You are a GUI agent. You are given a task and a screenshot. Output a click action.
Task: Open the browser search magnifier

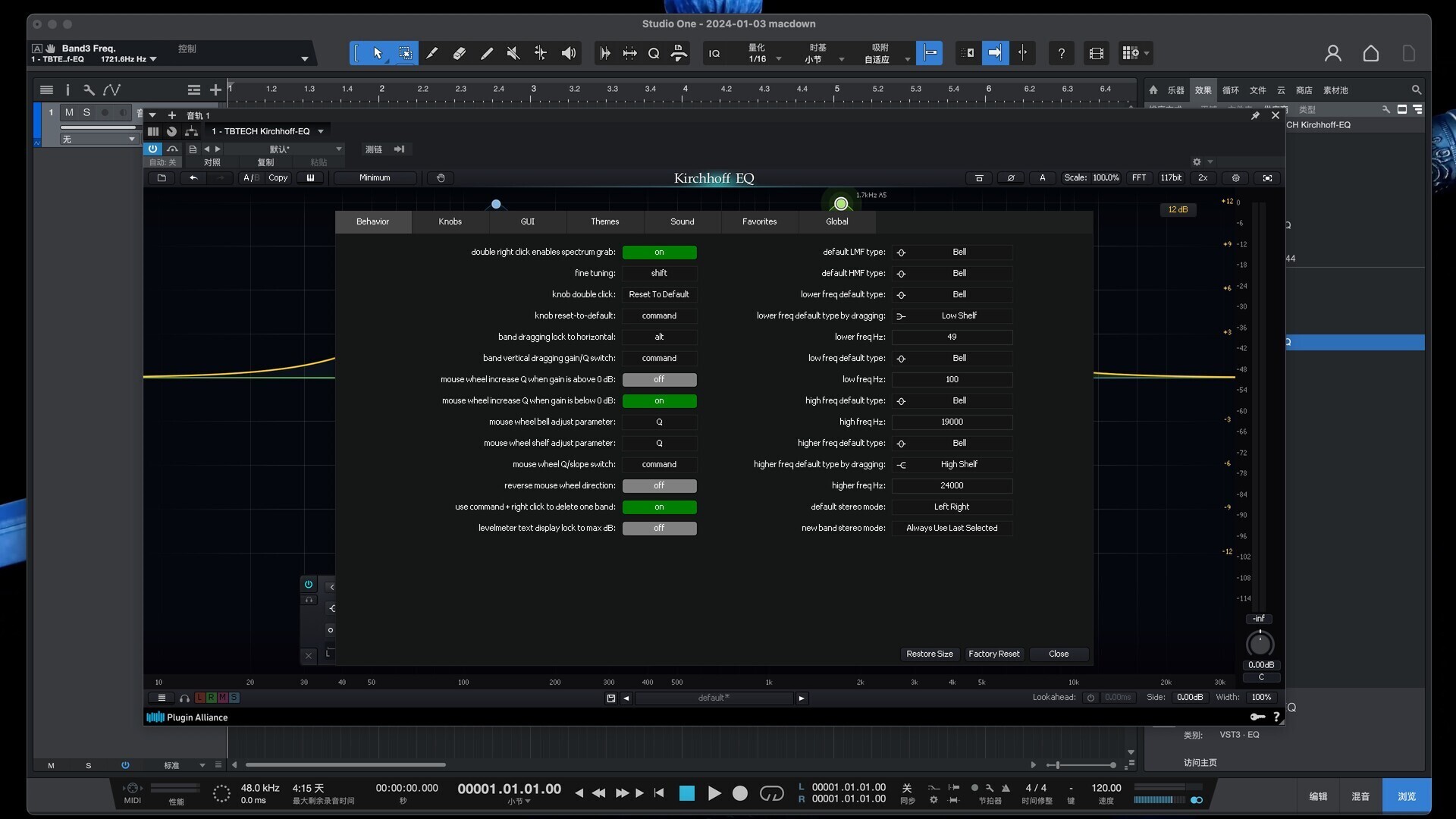pyautogui.click(x=1416, y=89)
